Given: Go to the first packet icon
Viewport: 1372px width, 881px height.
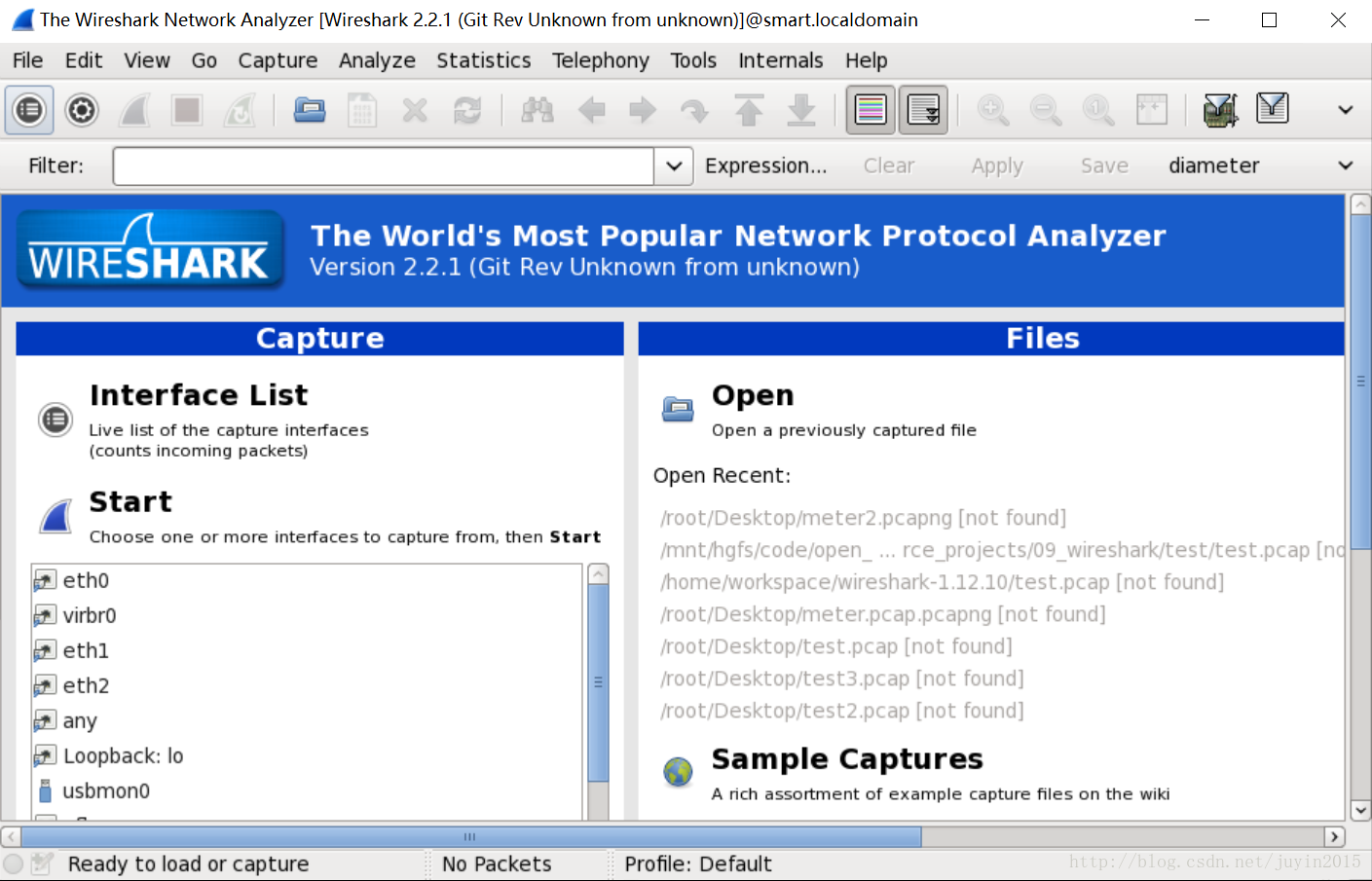Looking at the screenshot, I should point(749,110).
